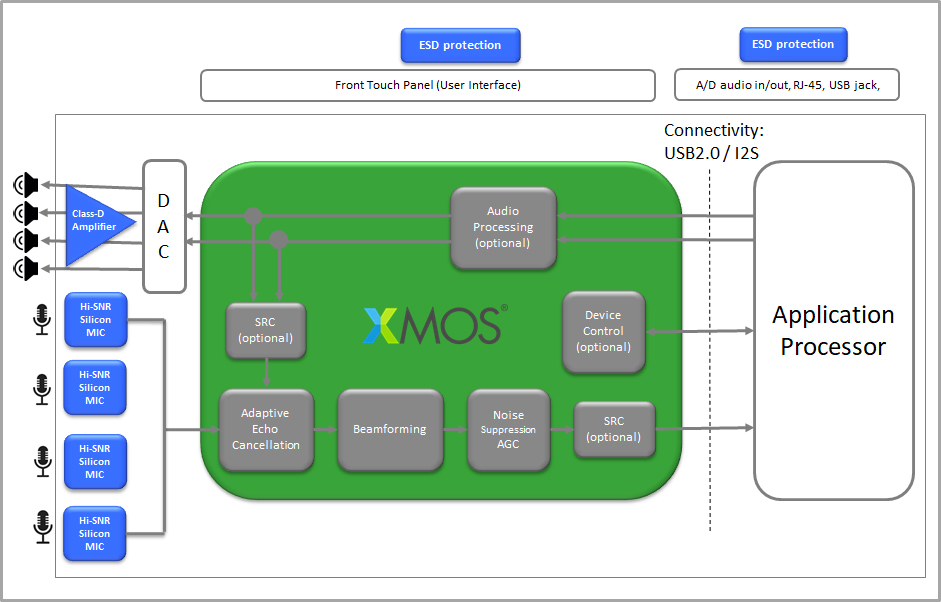Image resolution: width=941 pixels, height=602 pixels.
Task: Click the SRC (optional) block below the DAC lines
Action: coord(266,330)
